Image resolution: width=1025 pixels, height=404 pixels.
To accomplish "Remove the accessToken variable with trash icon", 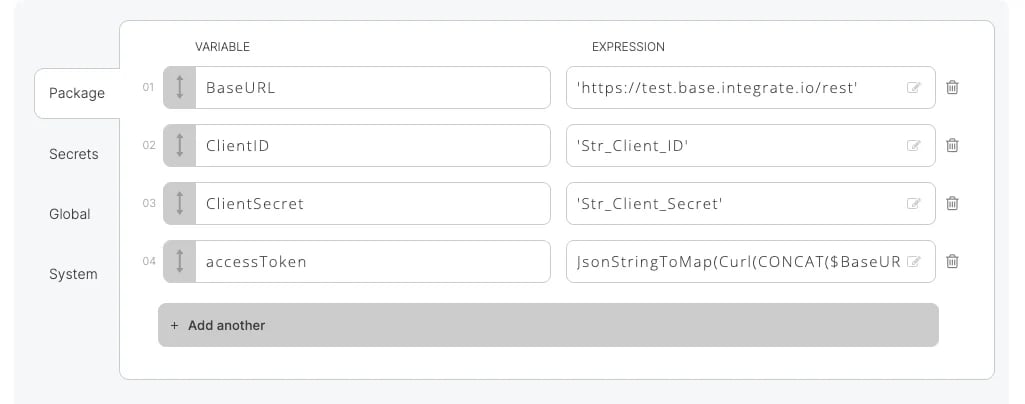I will coord(952,261).
